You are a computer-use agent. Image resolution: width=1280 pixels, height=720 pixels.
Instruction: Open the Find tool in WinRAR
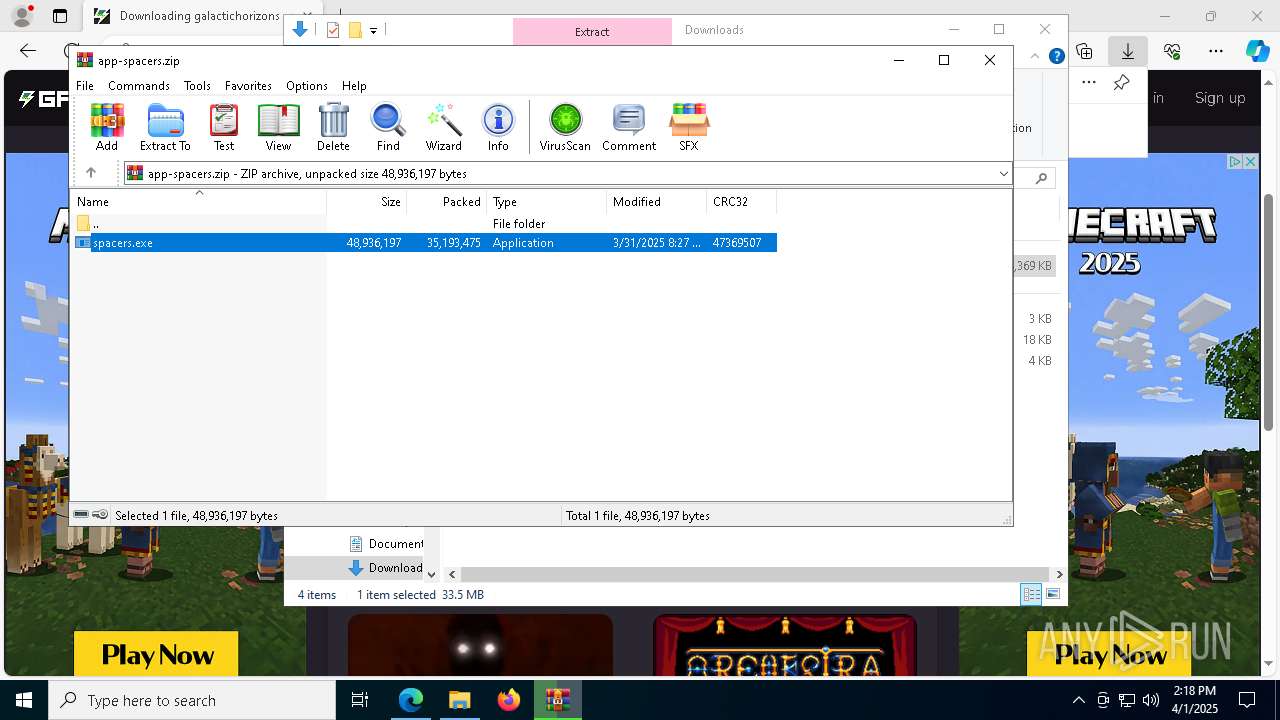pos(388,127)
